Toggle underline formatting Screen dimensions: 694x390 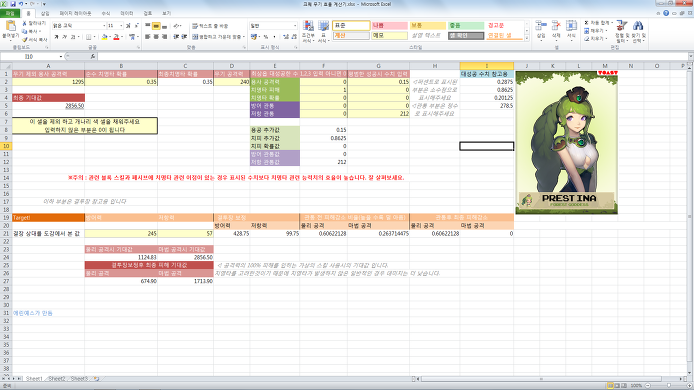[x=73, y=37]
